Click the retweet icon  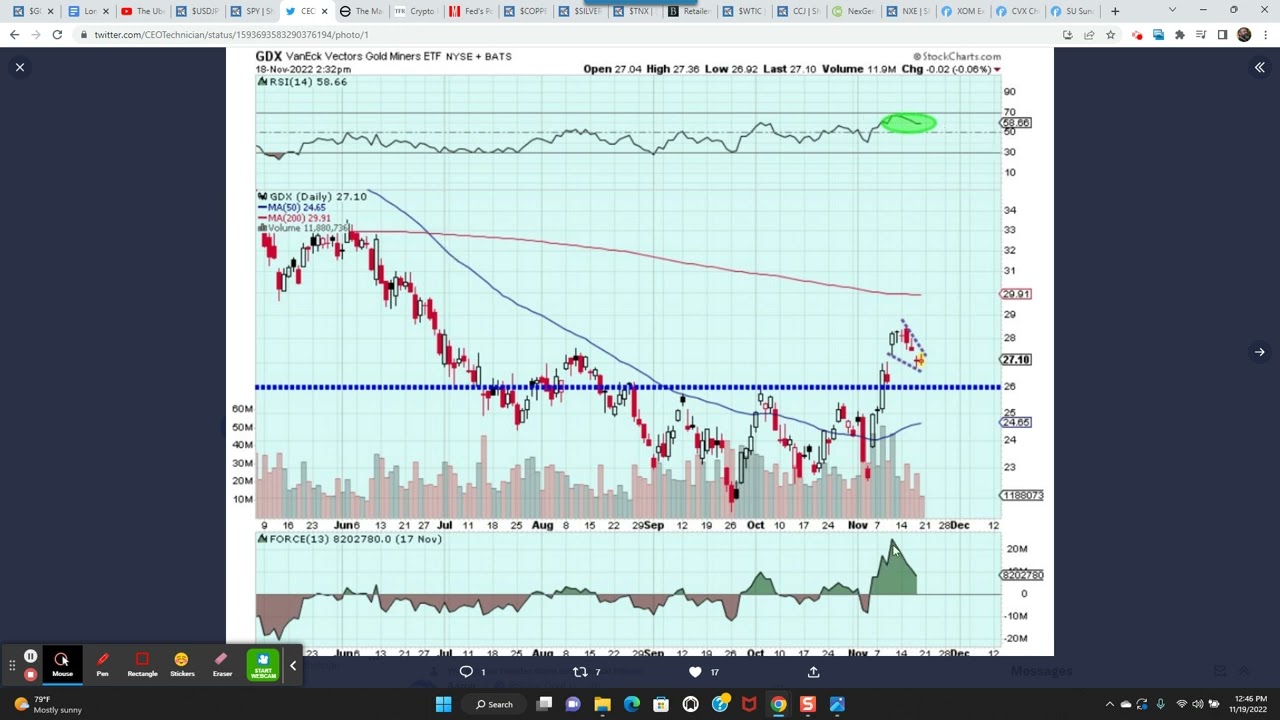point(580,672)
